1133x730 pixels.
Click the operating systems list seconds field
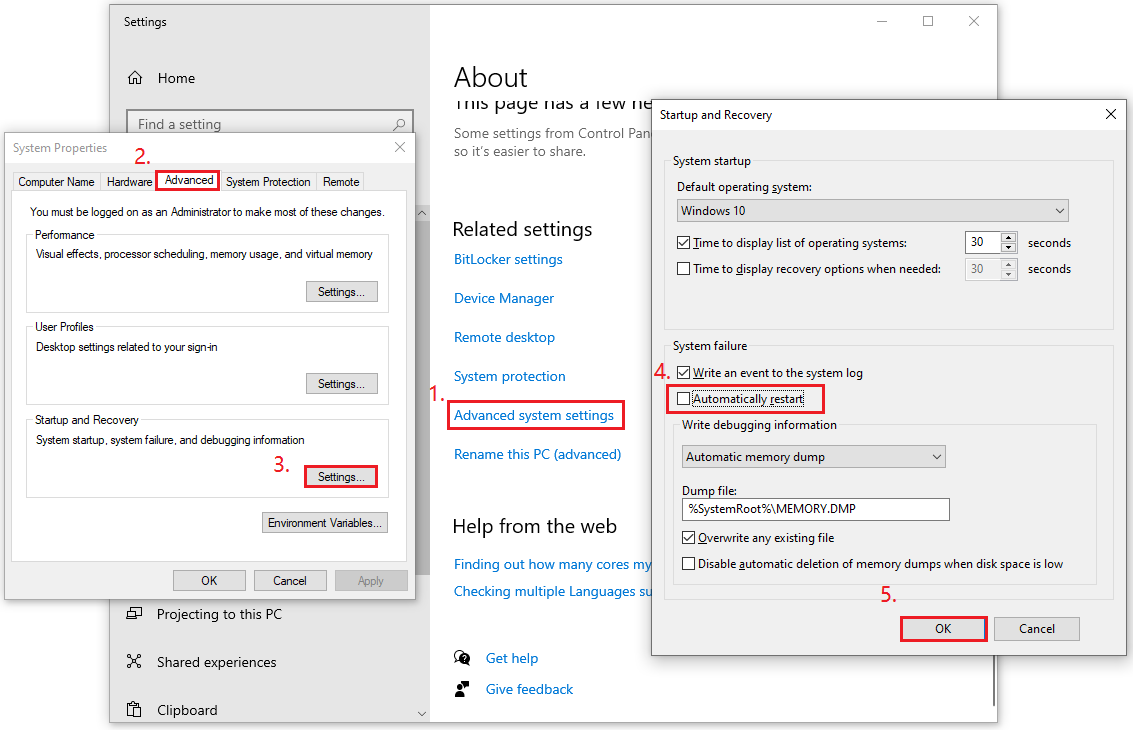point(983,242)
